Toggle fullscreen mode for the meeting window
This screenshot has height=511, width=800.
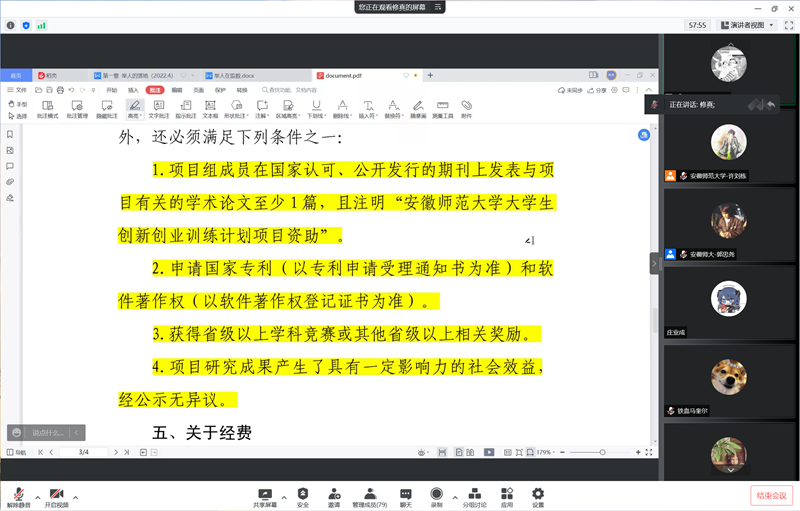tap(786, 24)
